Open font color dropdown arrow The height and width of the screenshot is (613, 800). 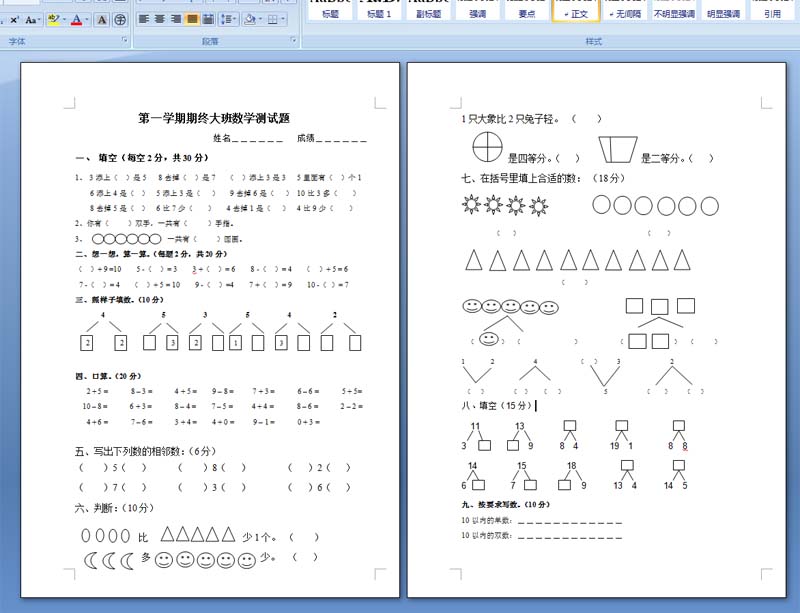tap(87, 20)
